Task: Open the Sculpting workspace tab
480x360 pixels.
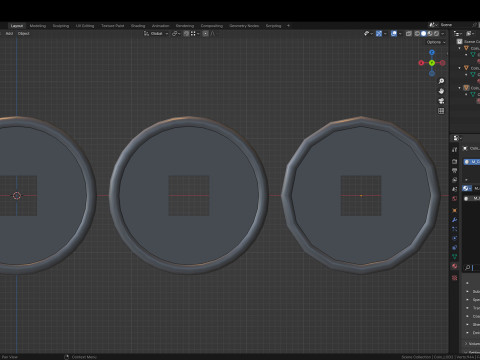Action: coord(61,26)
